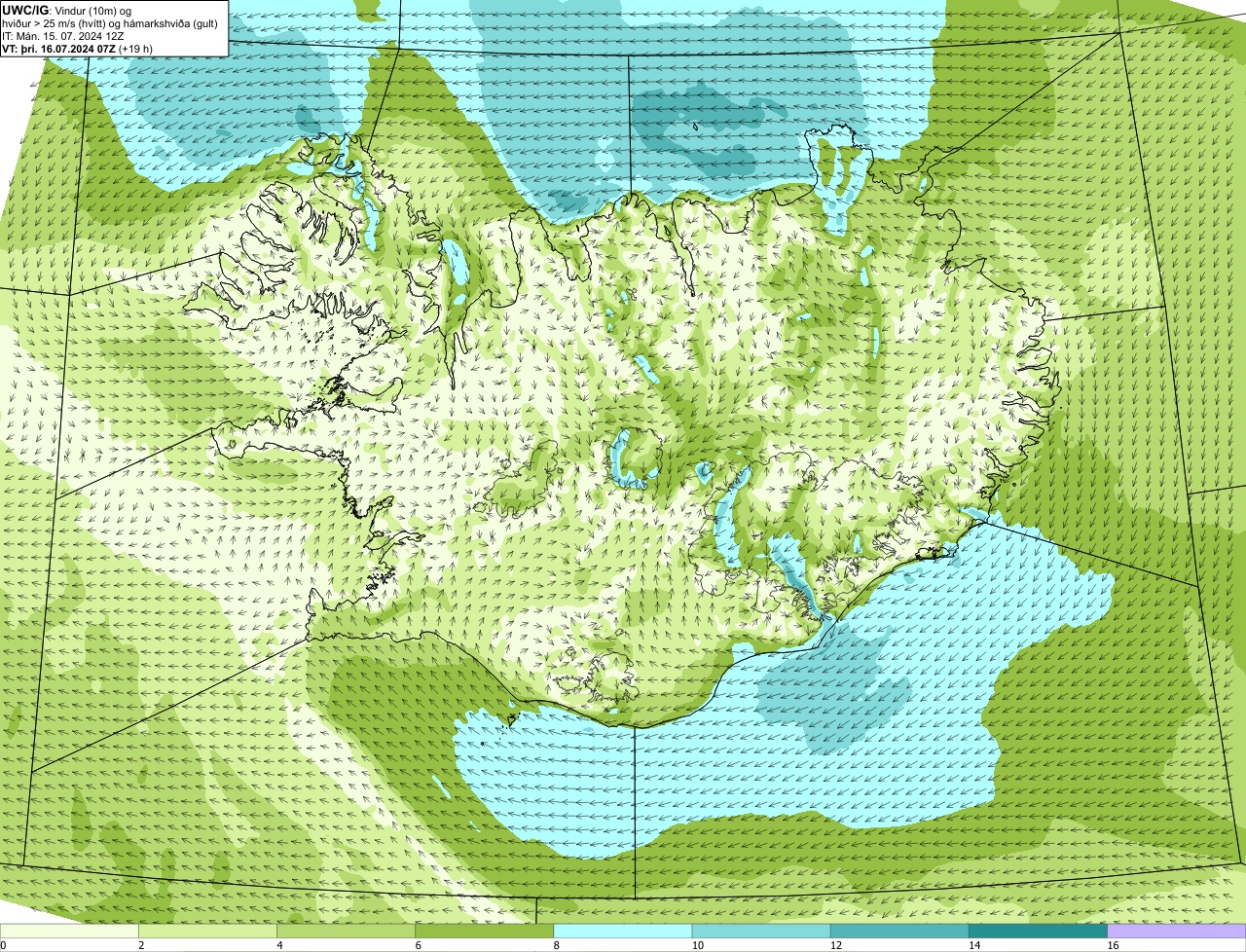
Task: Click the header line 'UWC/IG: Vindur (10m) og'
Action: click(x=66, y=10)
